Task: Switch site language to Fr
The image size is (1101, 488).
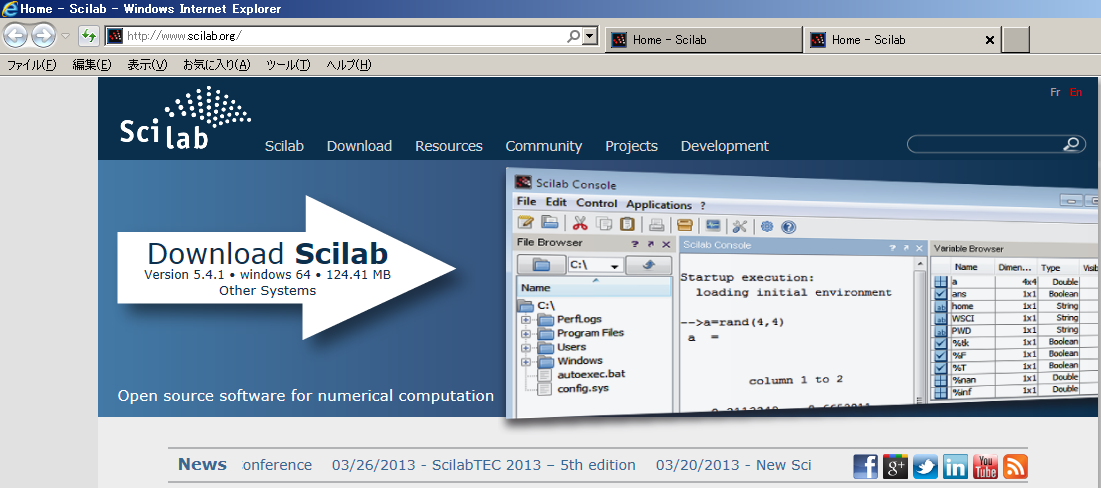Action: point(1055,92)
